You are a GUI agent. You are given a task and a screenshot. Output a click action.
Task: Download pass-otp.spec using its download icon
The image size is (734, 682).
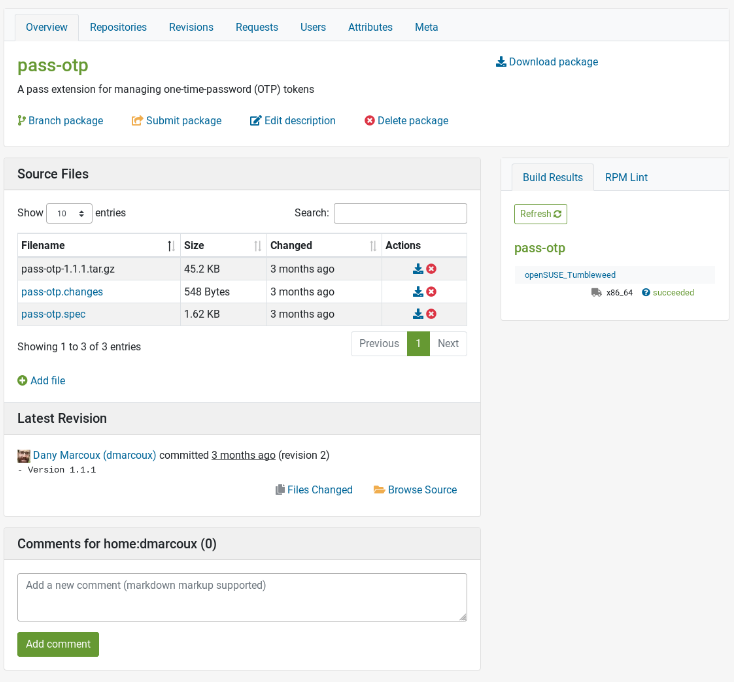(418, 314)
